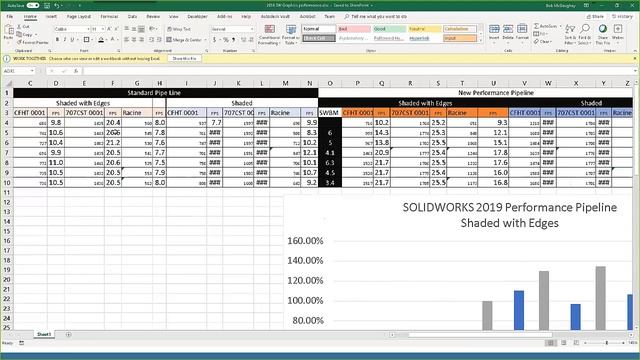
Task: Apply Underline formatting
Action: tap(72, 40)
